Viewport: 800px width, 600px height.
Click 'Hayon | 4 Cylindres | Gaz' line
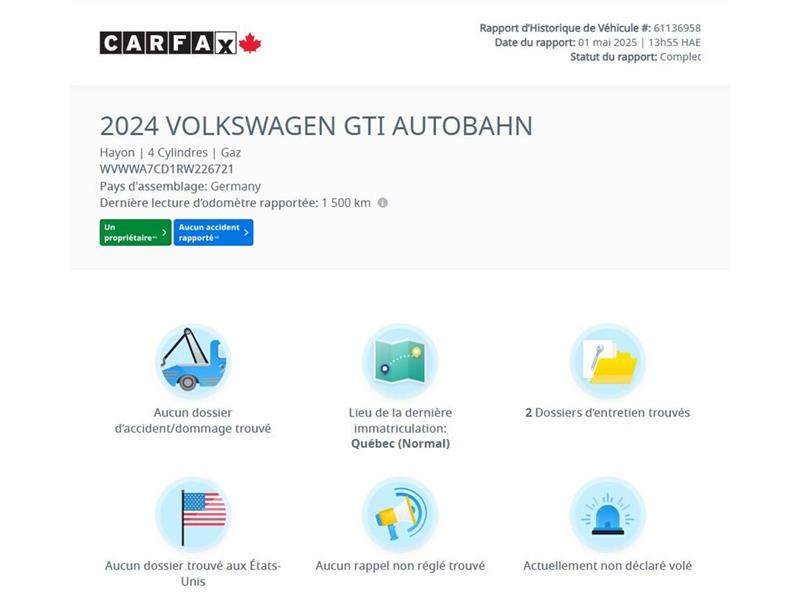[170, 153]
